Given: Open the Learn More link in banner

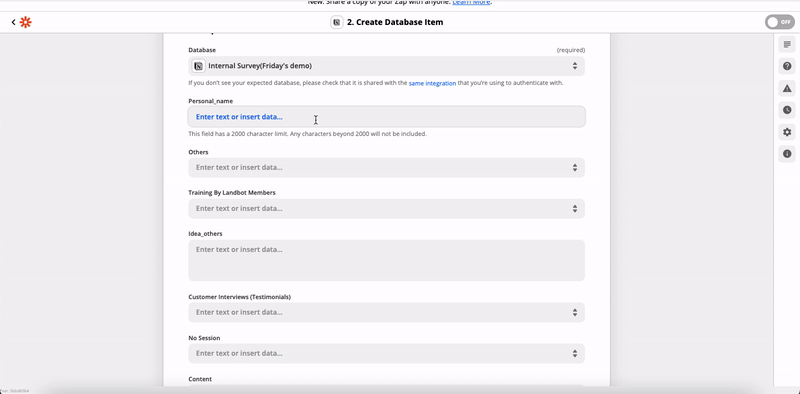Looking at the screenshot, I should click(x=471, y=3).
